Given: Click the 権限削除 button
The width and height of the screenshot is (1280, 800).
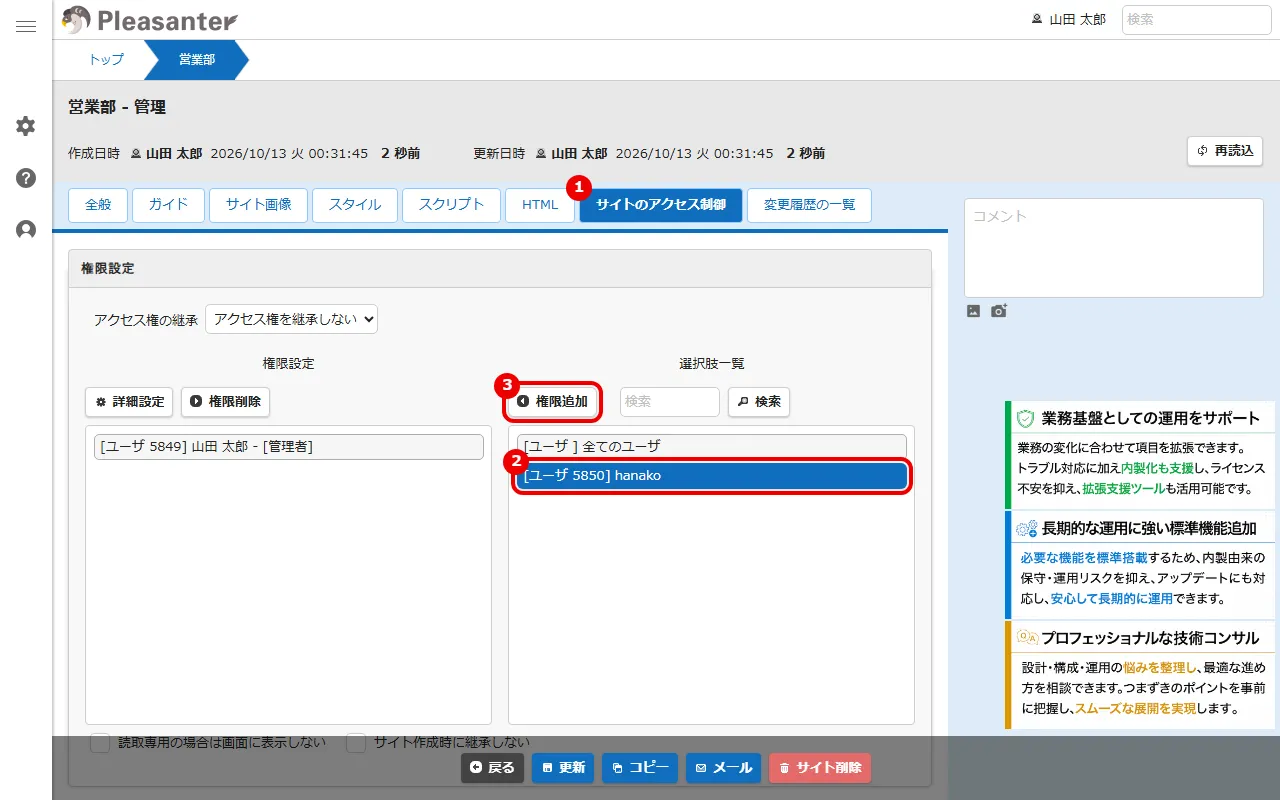Looking at the screenshot, I should [225, 402].
